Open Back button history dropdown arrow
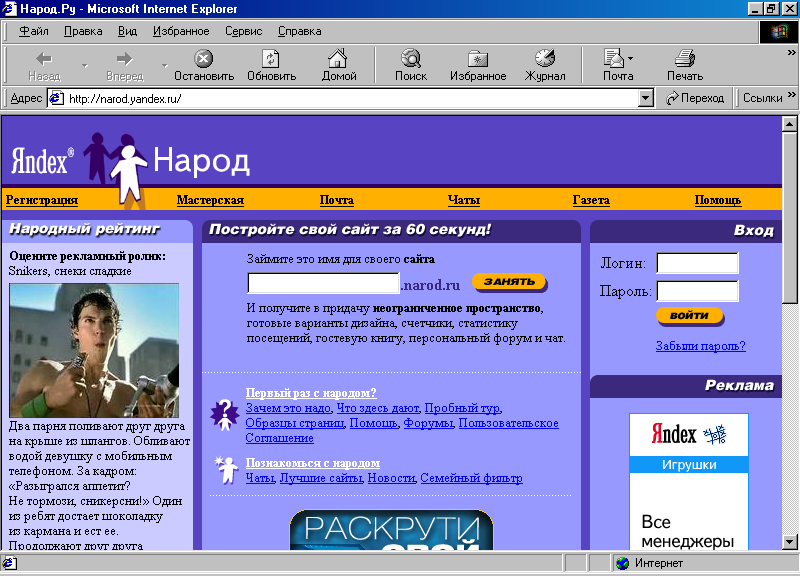The height and width of the screenshot is (576, 800). 85,66
